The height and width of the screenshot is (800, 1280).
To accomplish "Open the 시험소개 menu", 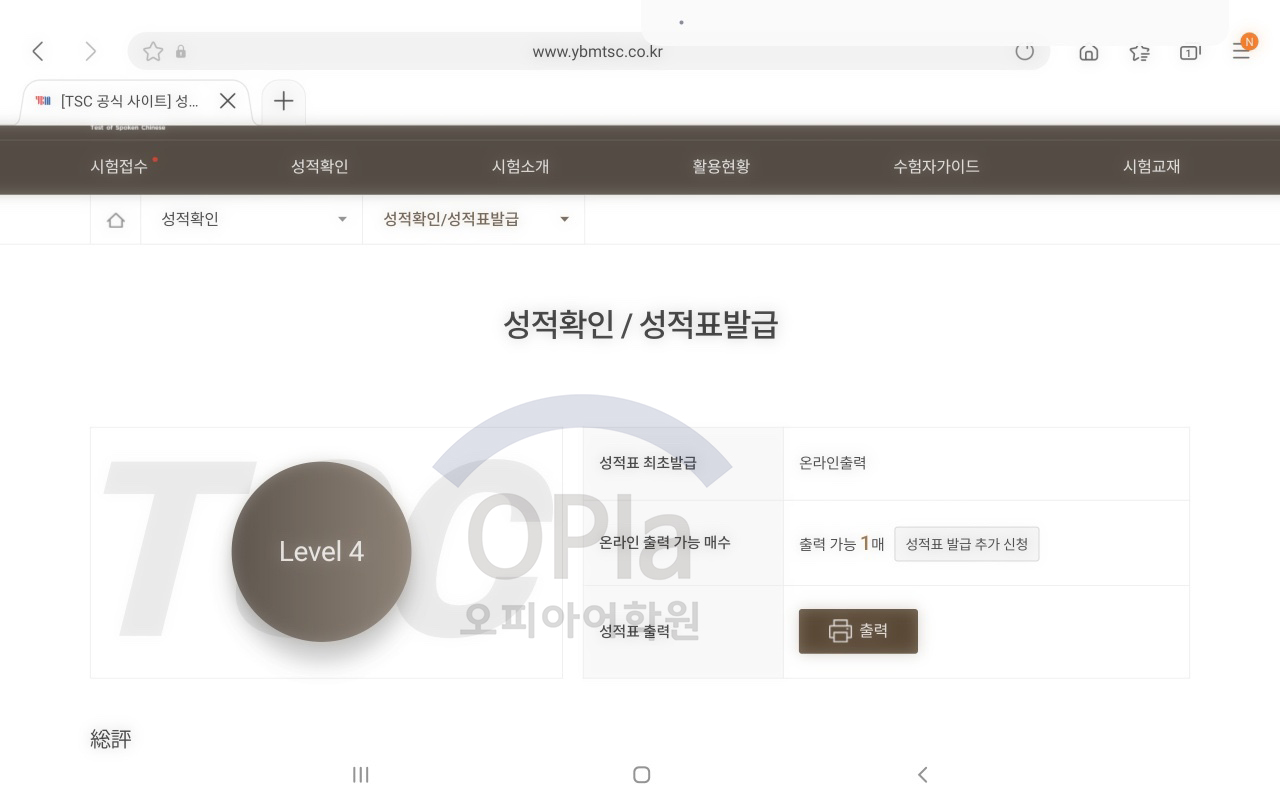I will pyautogui.click(x=520, y=166).
